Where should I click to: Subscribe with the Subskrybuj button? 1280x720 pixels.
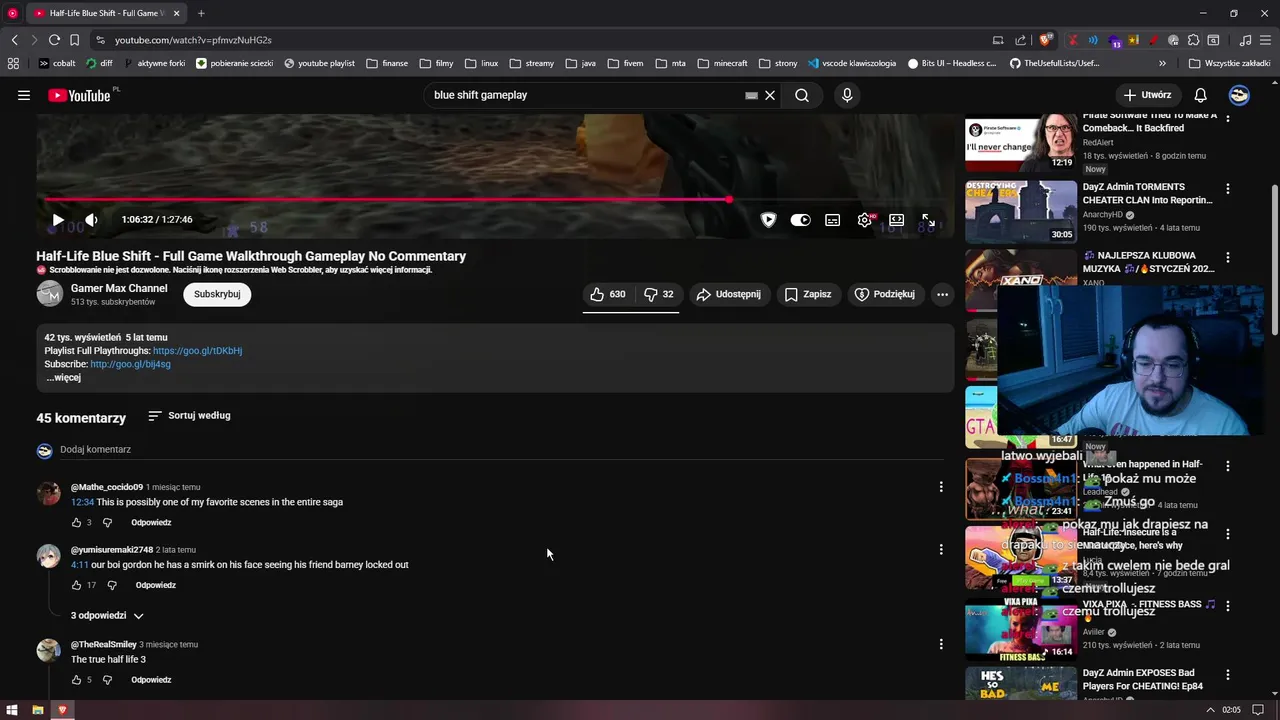217,294
